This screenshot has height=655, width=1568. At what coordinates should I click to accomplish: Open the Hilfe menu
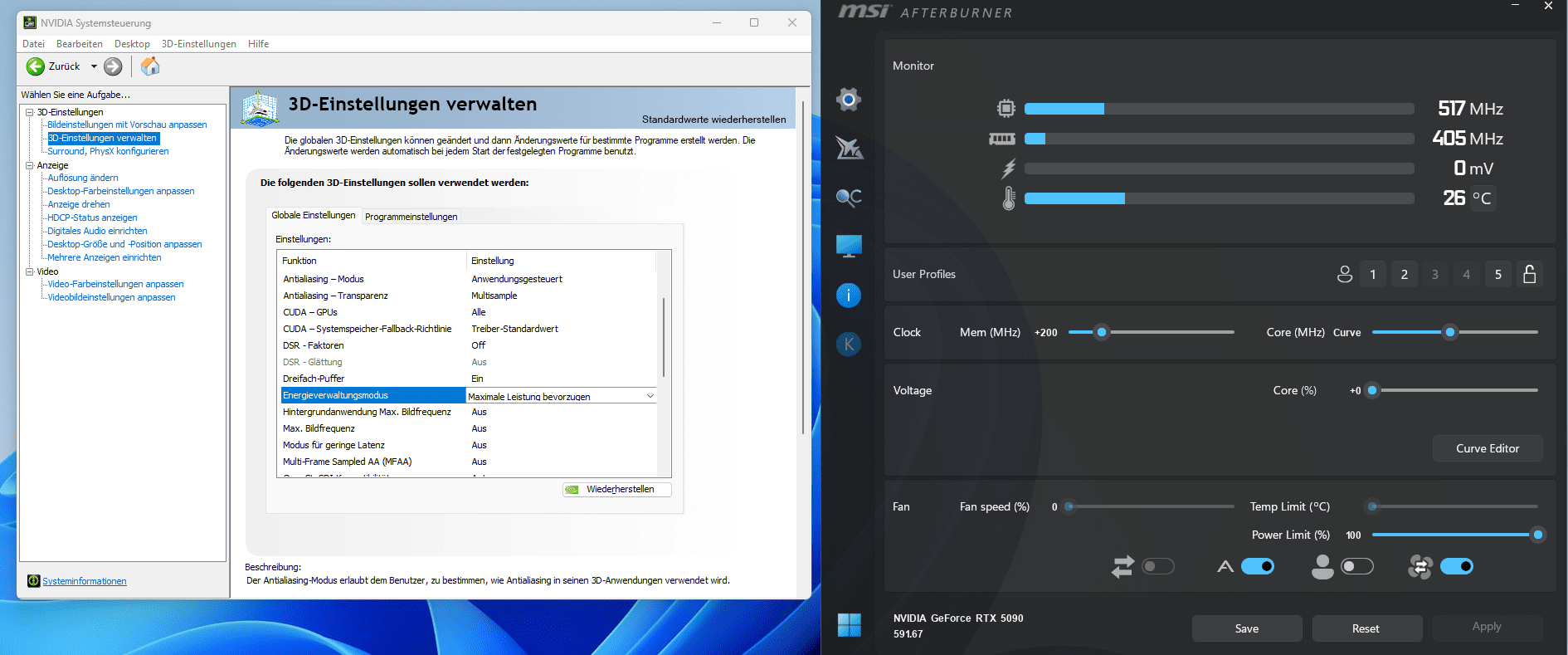[258, 44]
